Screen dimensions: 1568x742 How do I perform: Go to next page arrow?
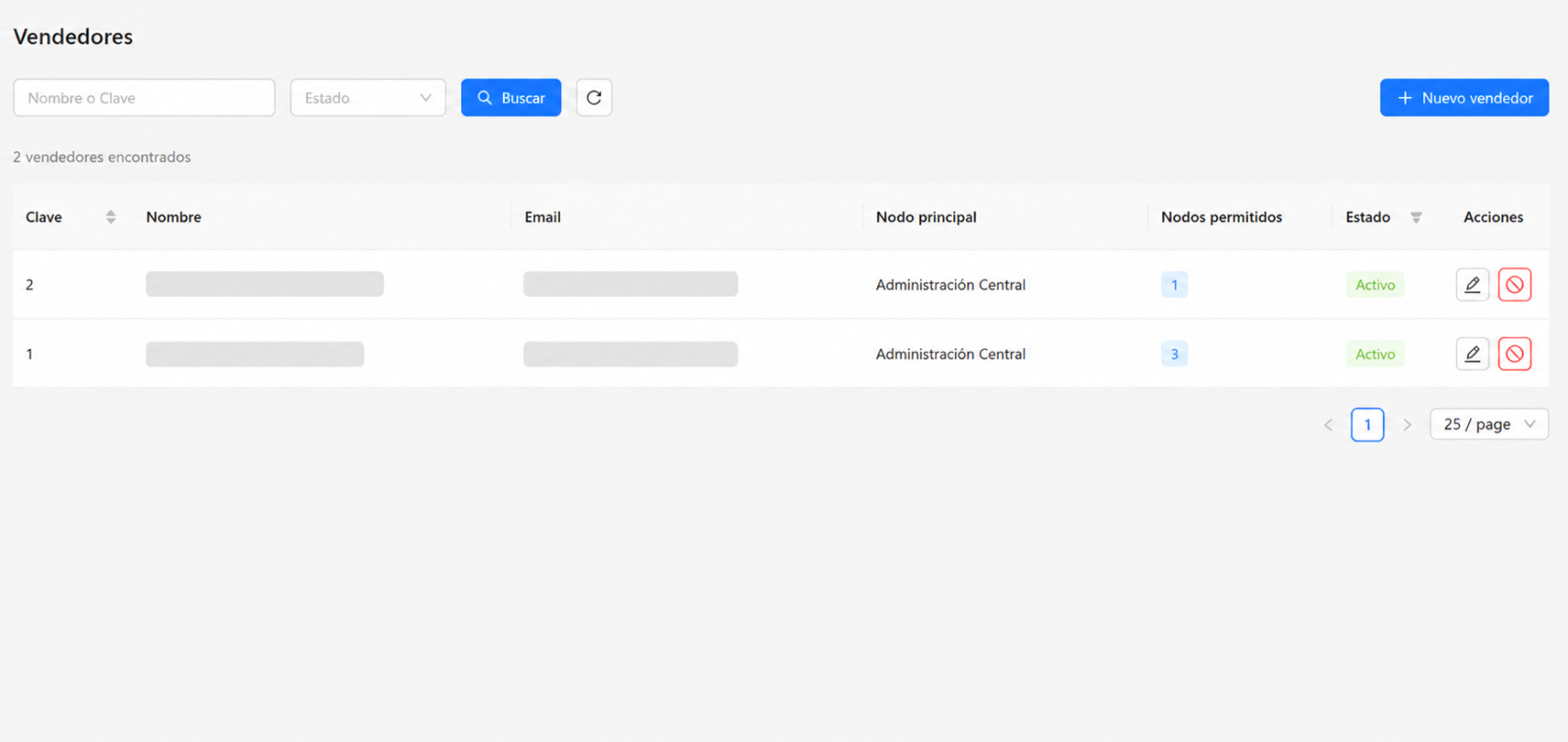(x=1407, y=425)
